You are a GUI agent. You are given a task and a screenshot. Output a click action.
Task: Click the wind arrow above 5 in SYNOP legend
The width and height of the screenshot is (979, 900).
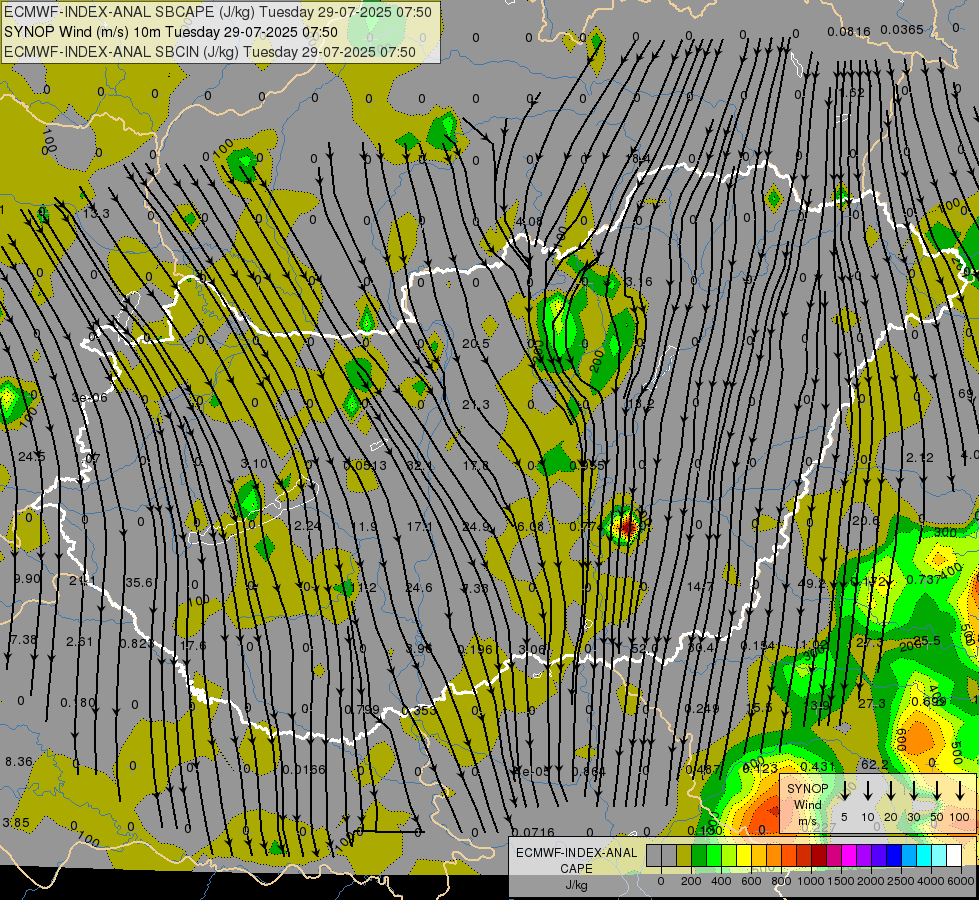845,789
